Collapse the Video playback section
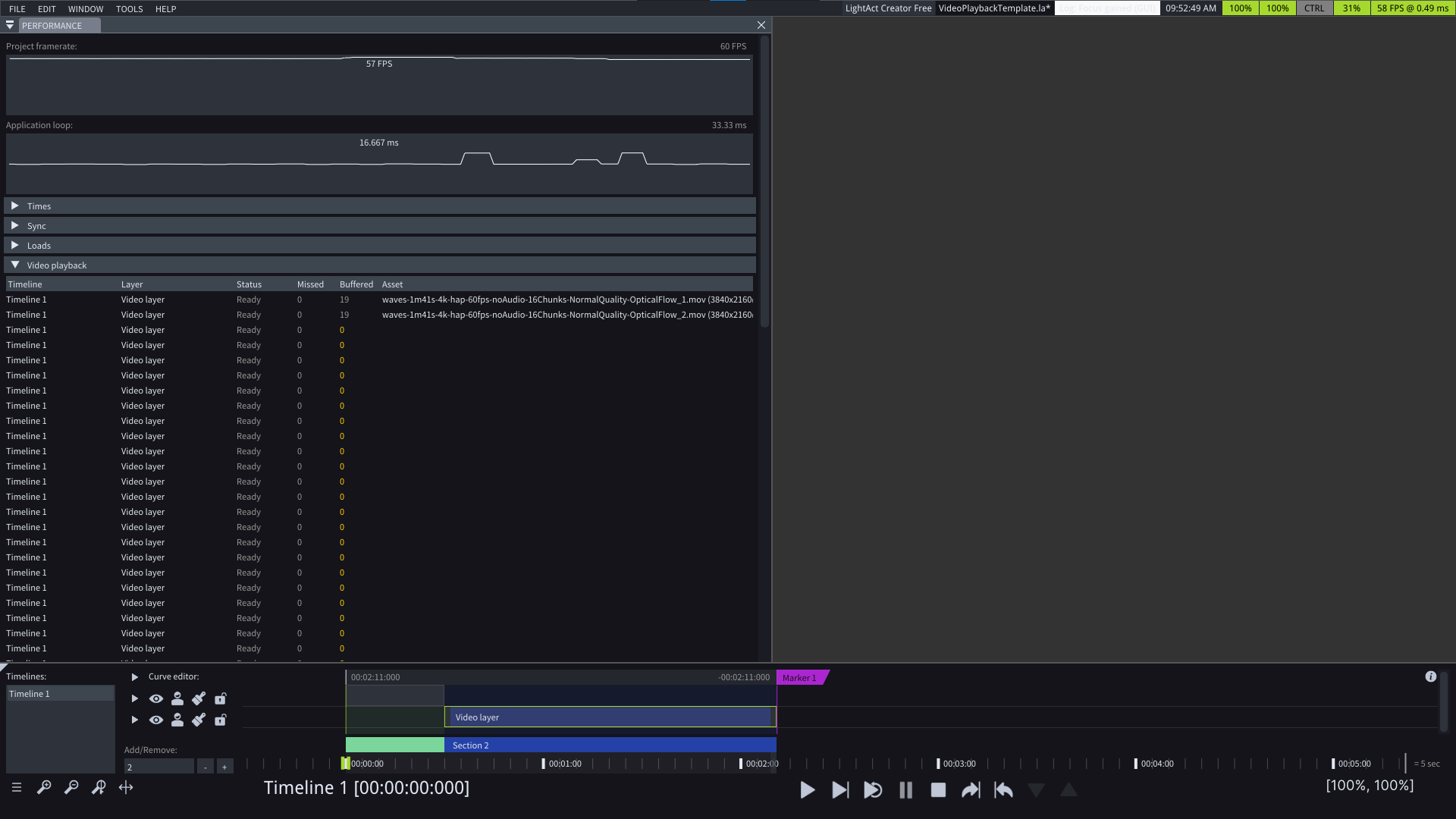 click(x=380, y=265)
